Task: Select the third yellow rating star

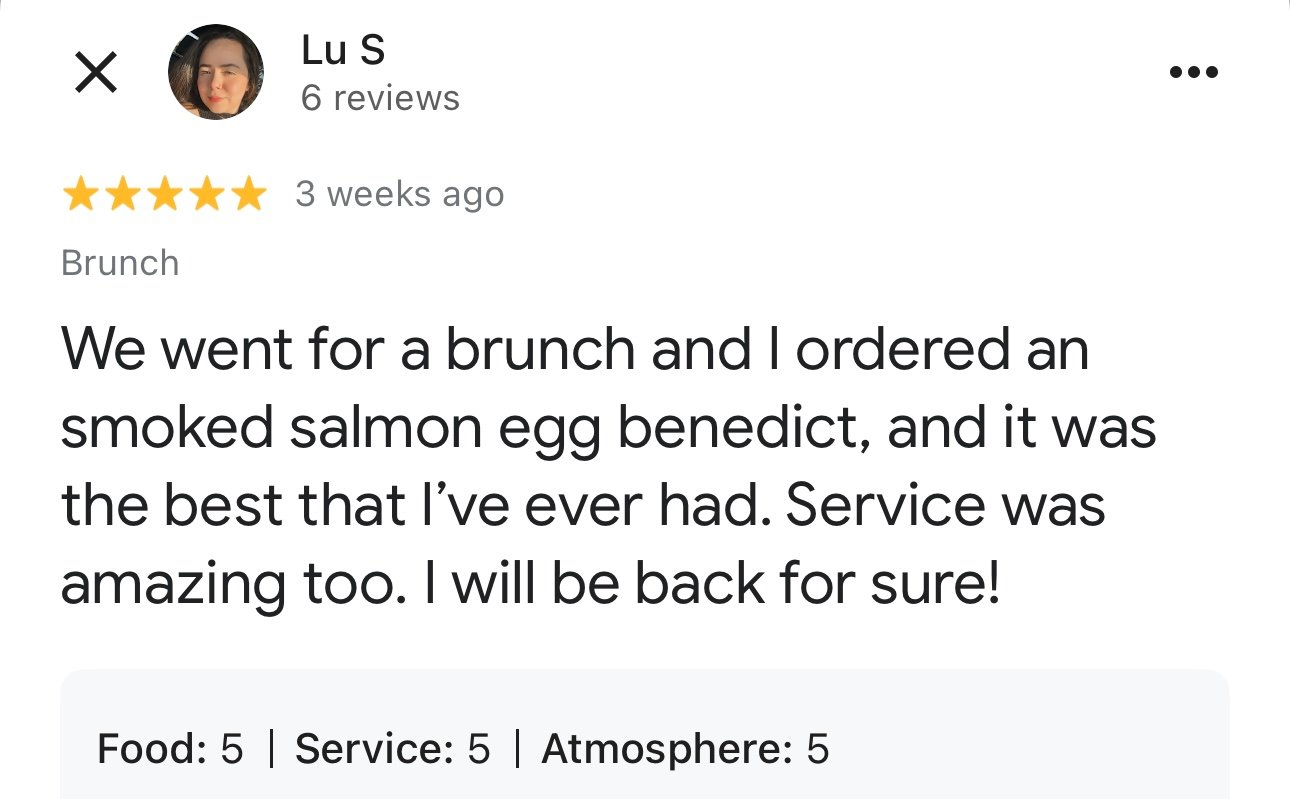Action: click(164, 195)
